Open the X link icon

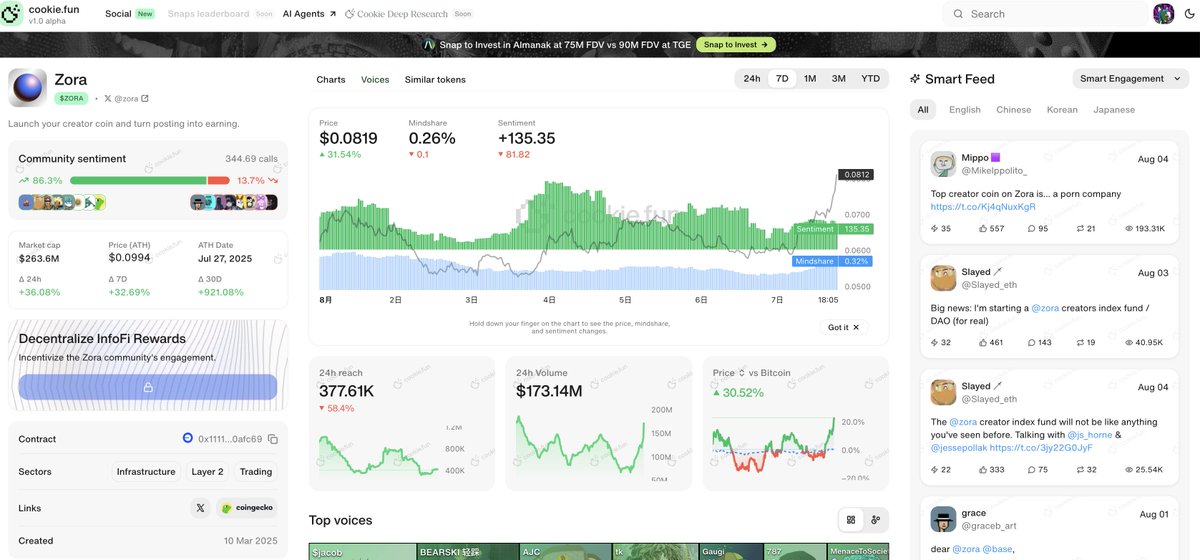[200, 508]
